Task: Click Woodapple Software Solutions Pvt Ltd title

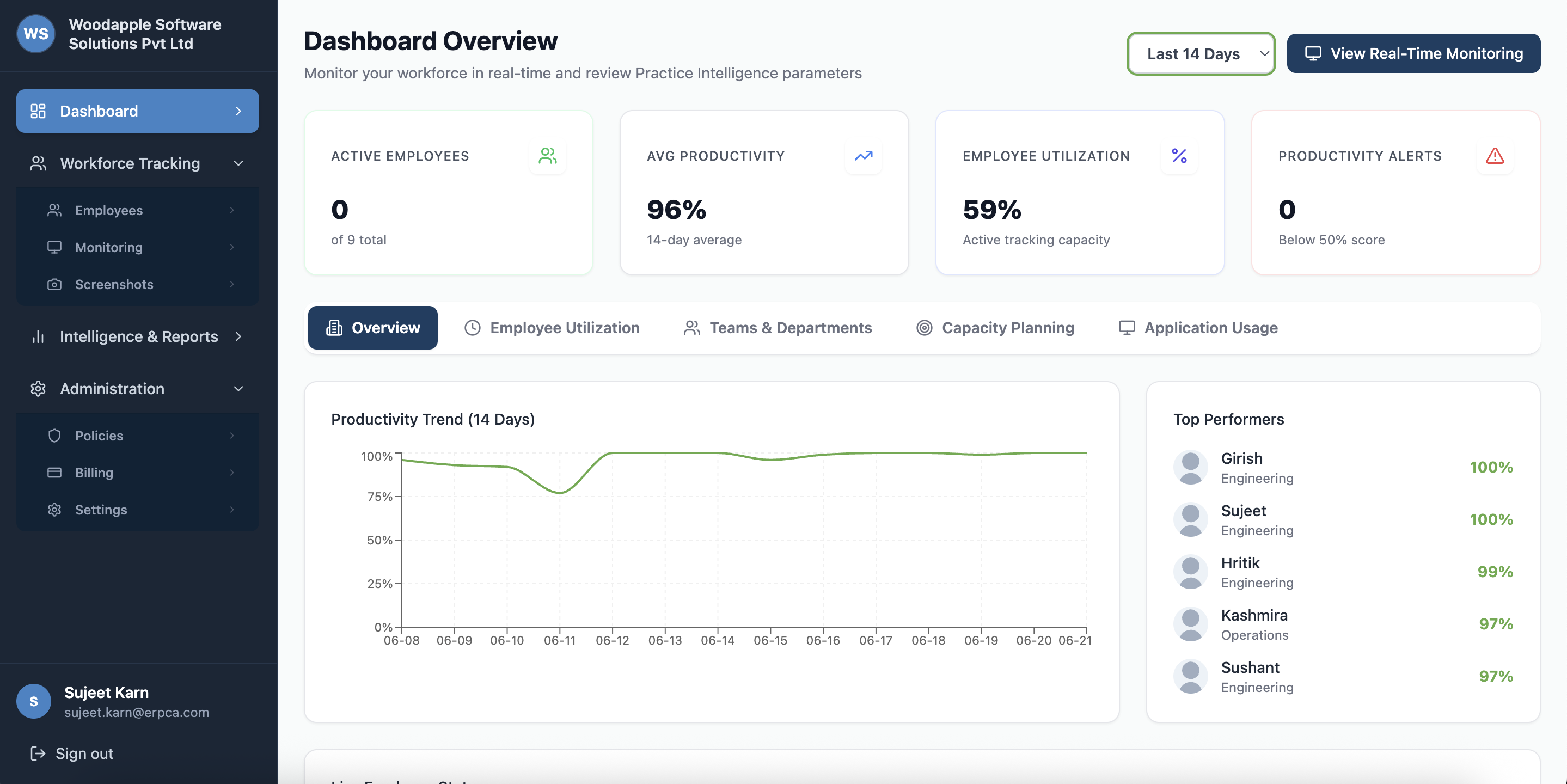Action: (x=145, y=34)
